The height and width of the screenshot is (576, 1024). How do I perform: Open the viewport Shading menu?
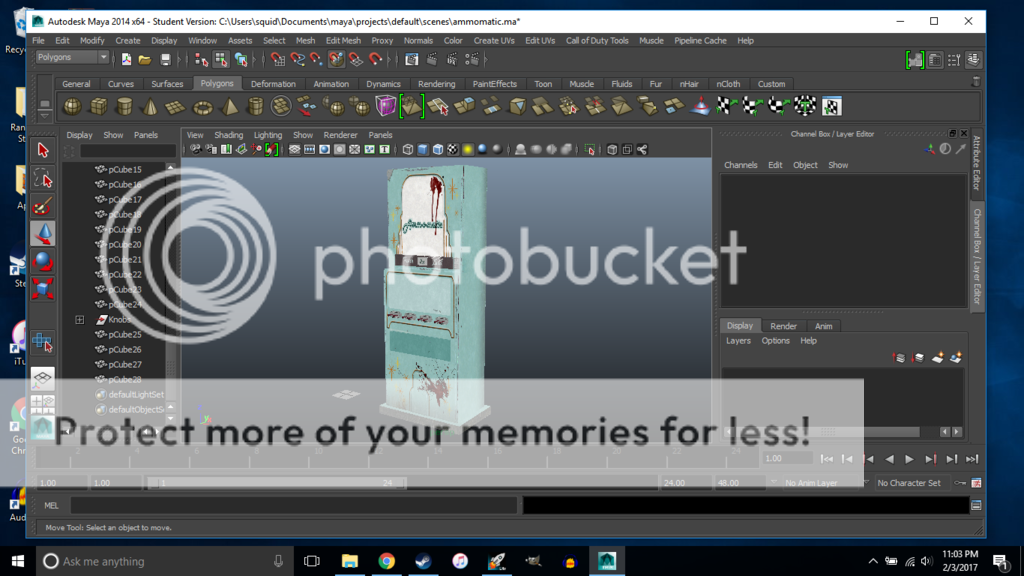229,135
